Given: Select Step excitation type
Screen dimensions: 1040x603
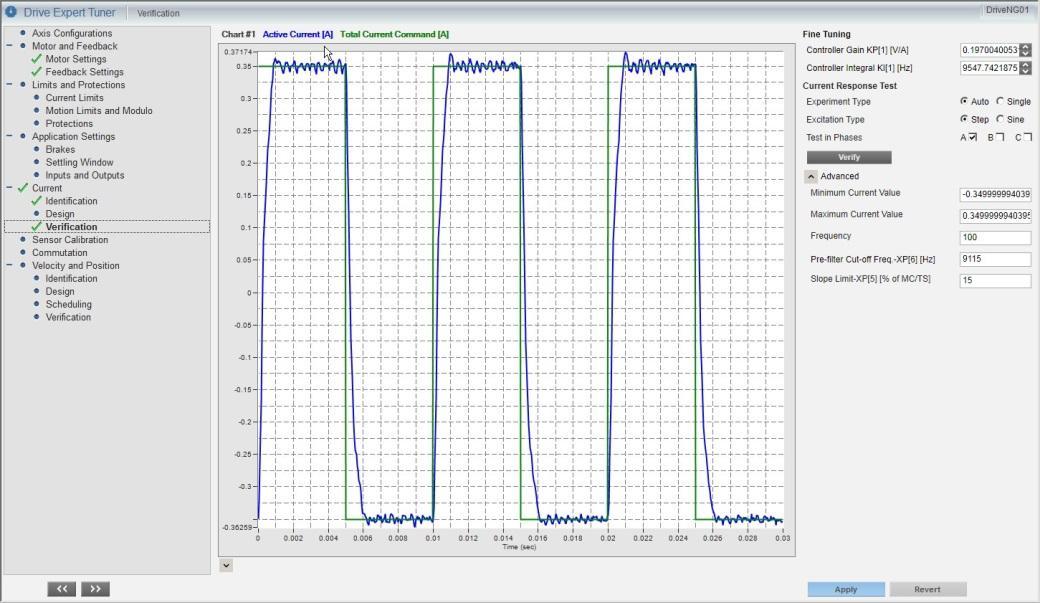Looking at the screenshot, I should pos(964,119).
